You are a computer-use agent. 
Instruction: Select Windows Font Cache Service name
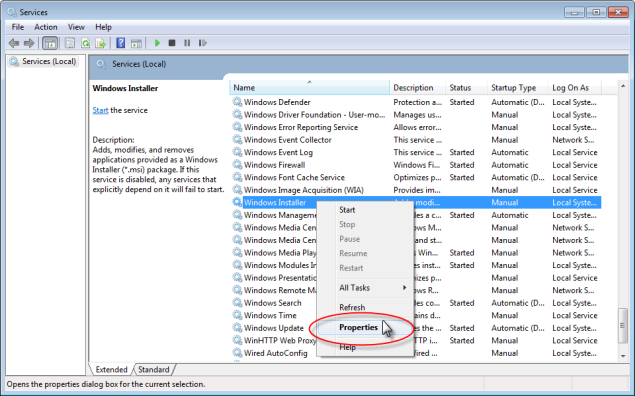click(x=294, y=177)
